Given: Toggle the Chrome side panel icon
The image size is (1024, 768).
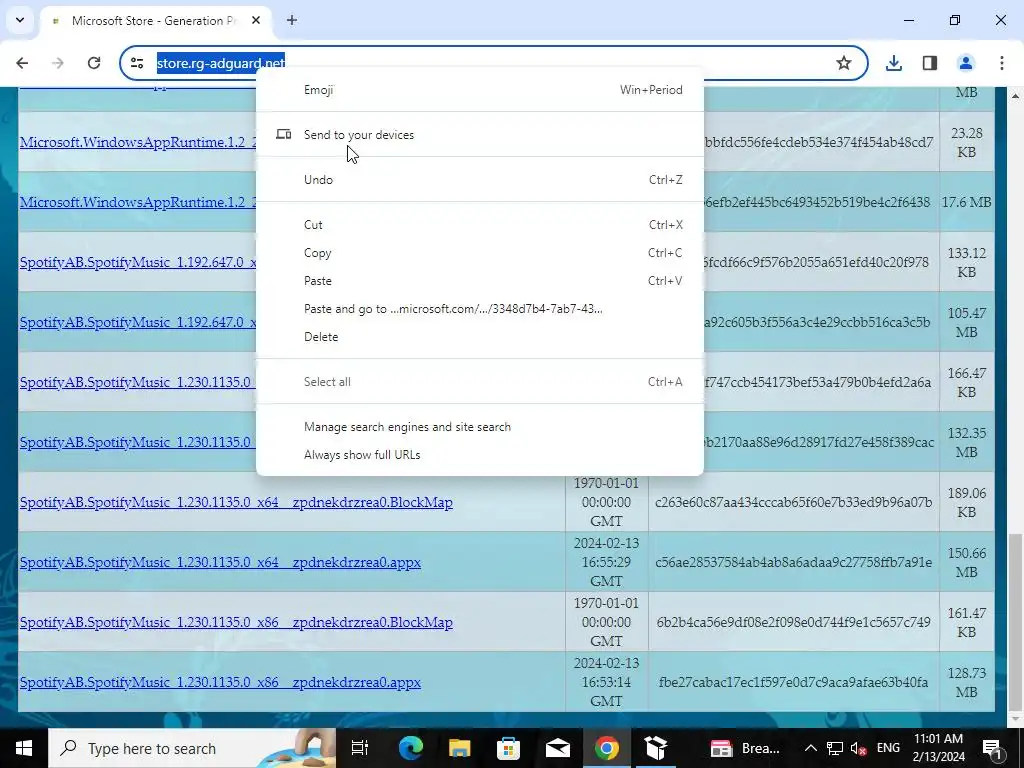Looking at the screenshot, I should 929,63.
